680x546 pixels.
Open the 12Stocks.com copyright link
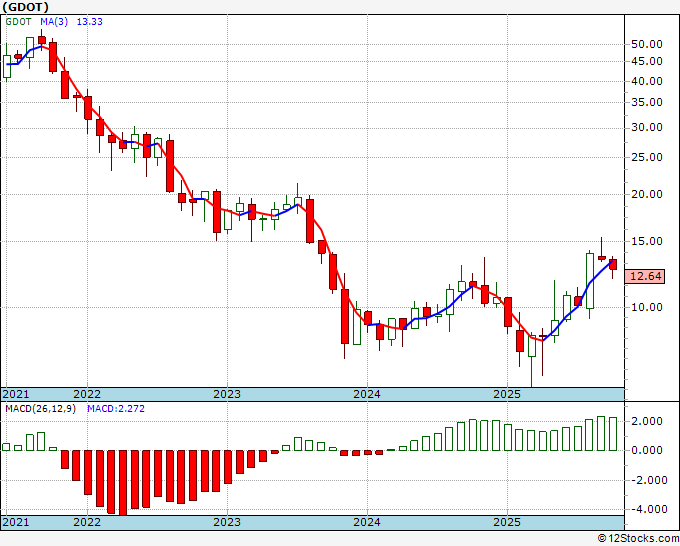(x=638, y=539)
